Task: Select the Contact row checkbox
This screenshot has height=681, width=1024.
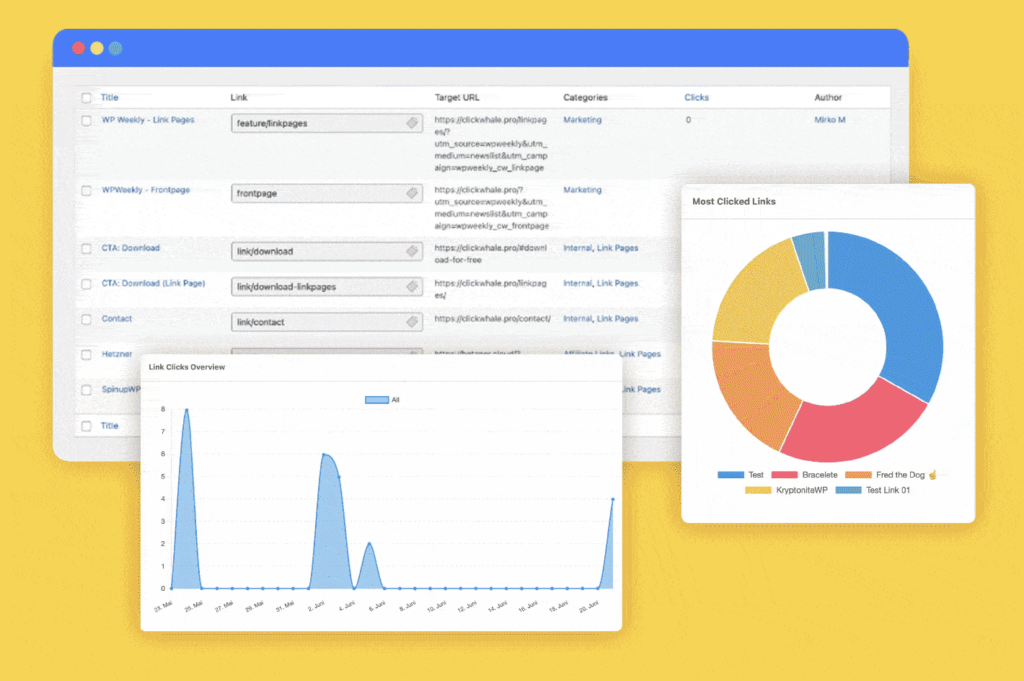Action: 86,319
